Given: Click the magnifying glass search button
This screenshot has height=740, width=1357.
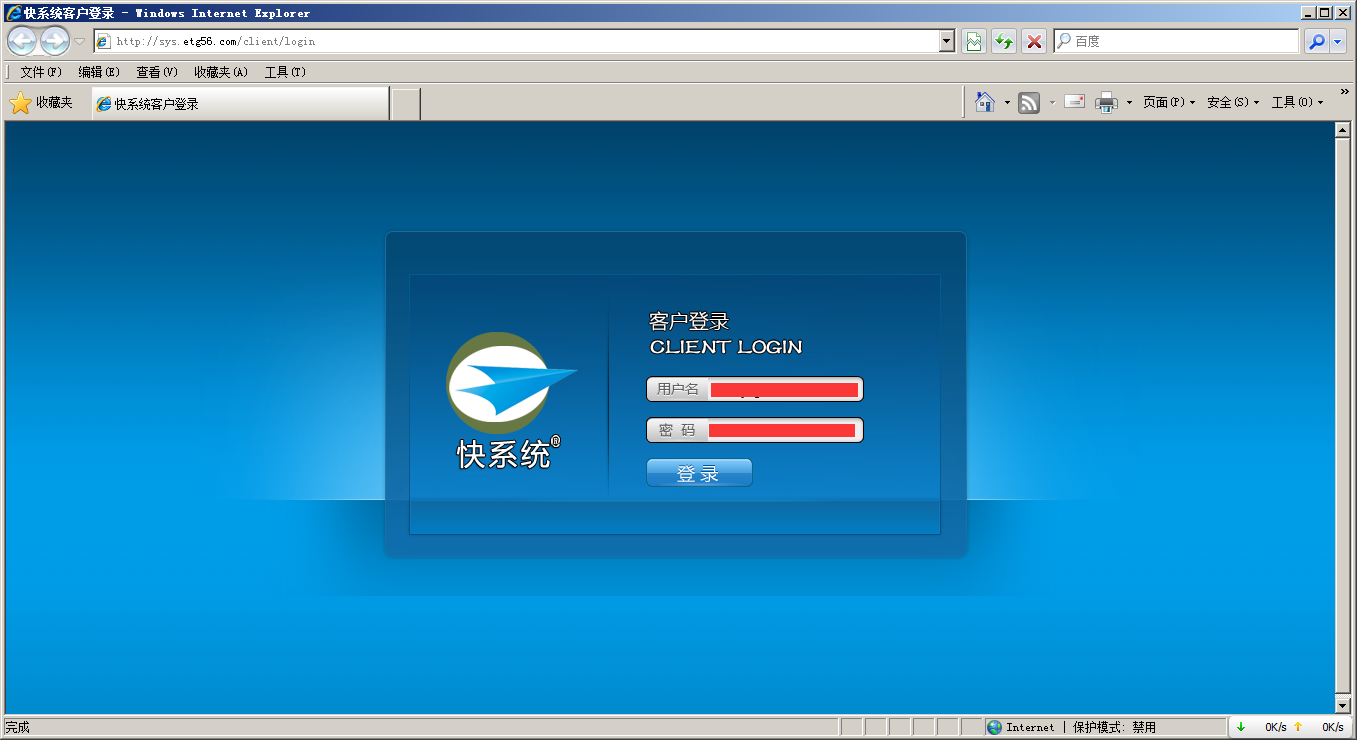Looking at the screenshot, I should pos(1316,41).
